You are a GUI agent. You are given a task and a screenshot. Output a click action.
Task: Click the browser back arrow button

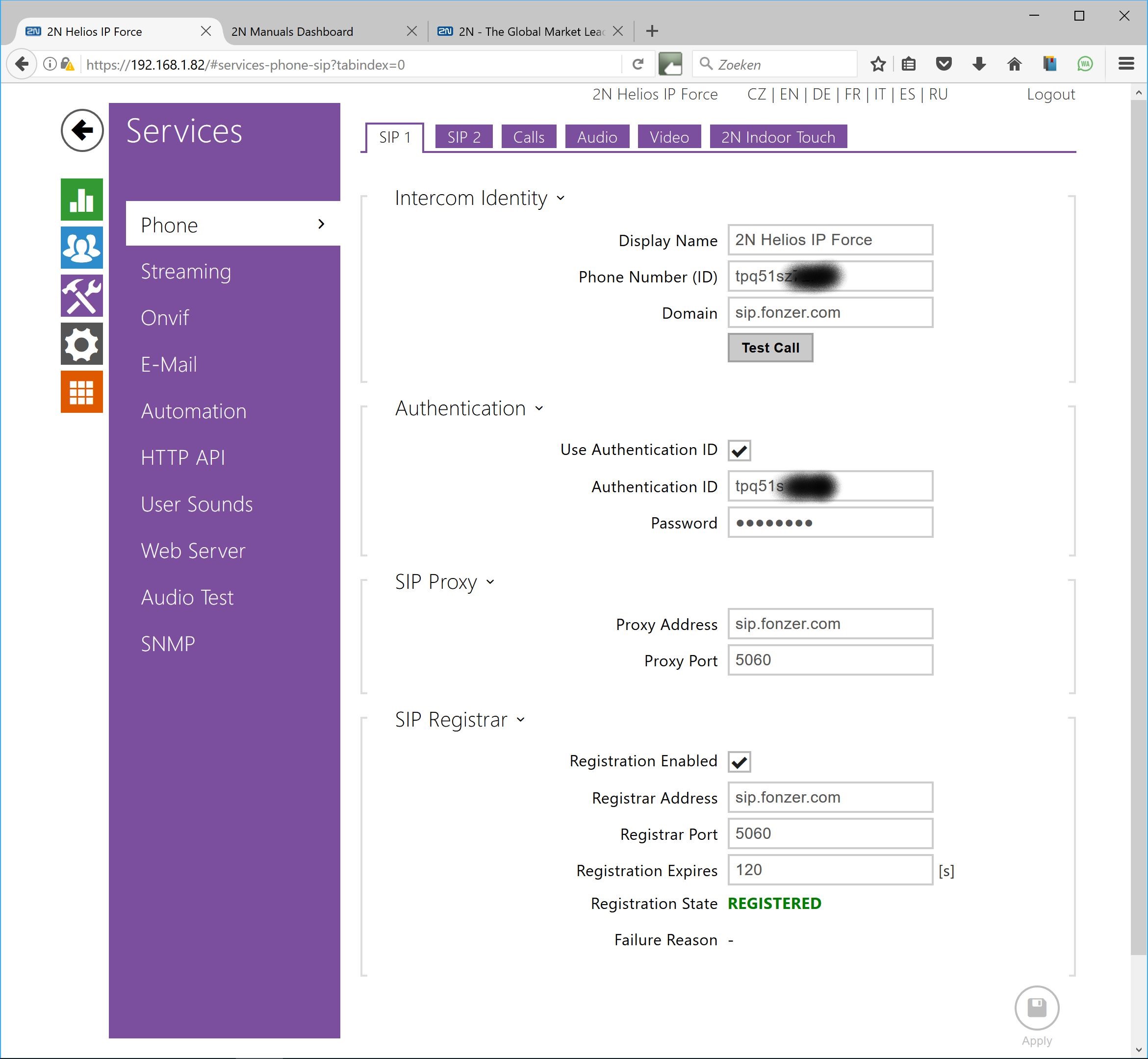[x=22, y=64]
